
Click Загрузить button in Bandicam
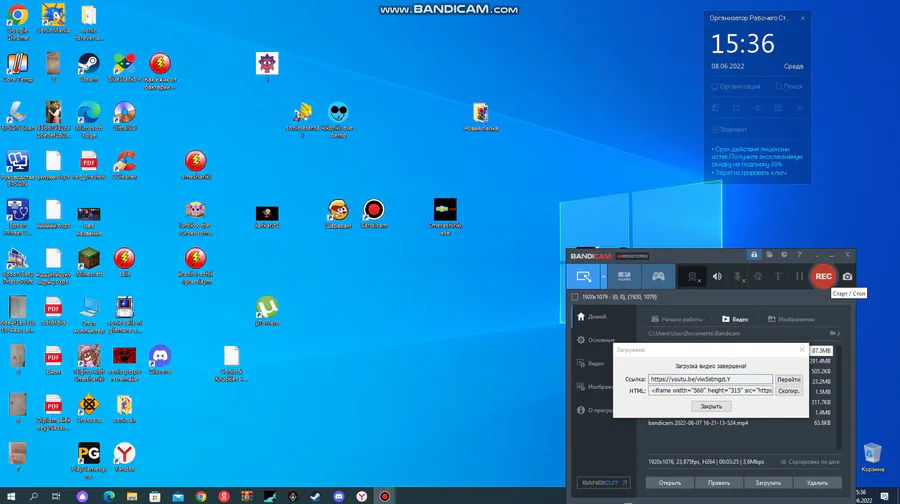[x=768, y=483]
